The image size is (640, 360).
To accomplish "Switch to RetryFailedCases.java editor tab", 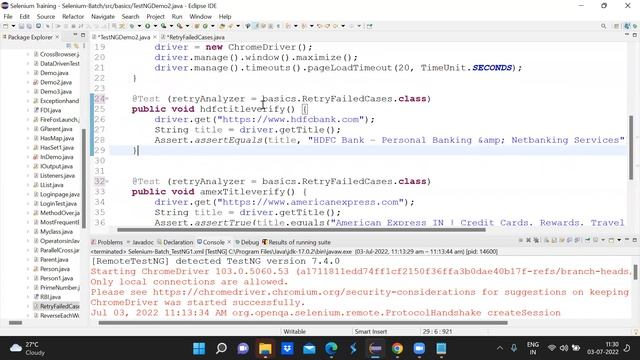I will pyautogui.click(x=196, y=37).
